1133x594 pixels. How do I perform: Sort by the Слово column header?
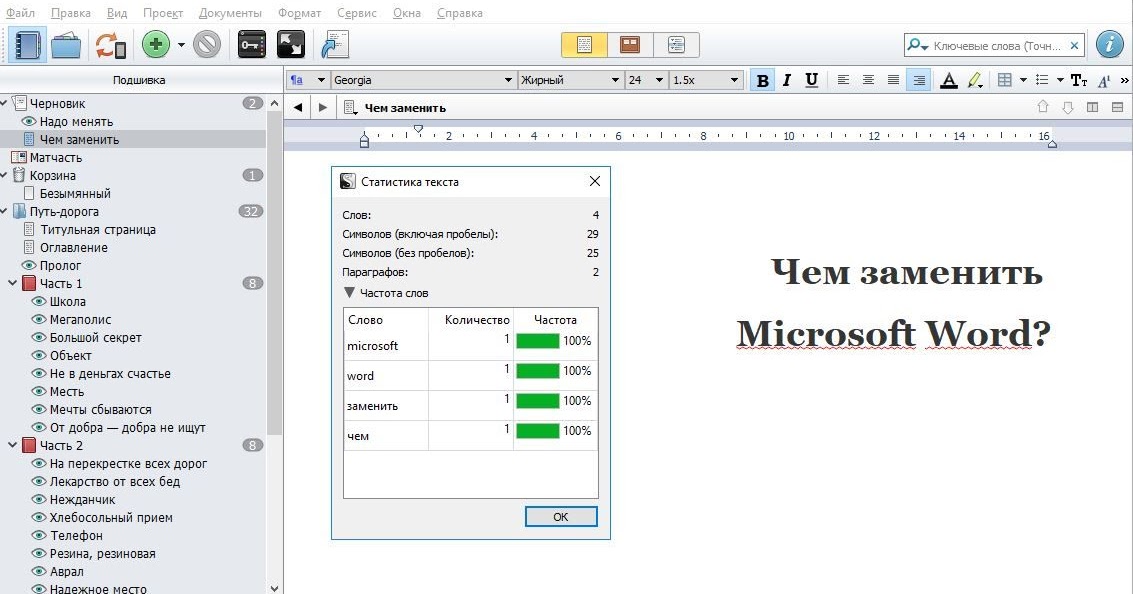[386, 319]
